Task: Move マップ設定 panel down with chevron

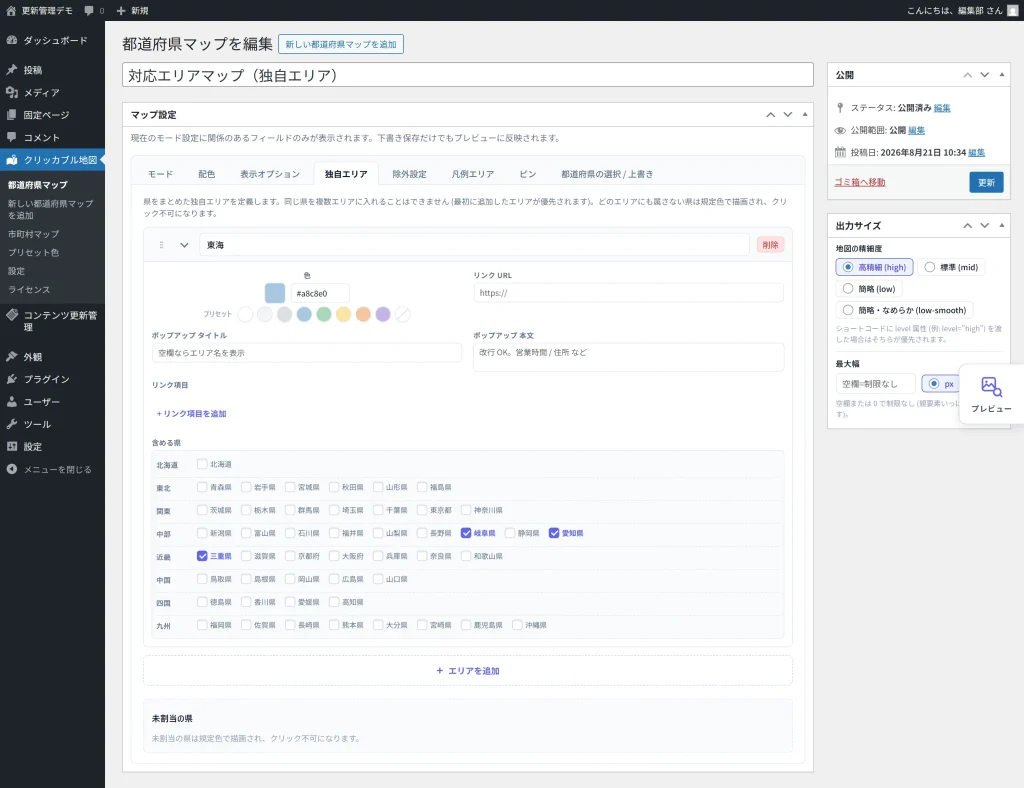Action: (x=788, y=114)
